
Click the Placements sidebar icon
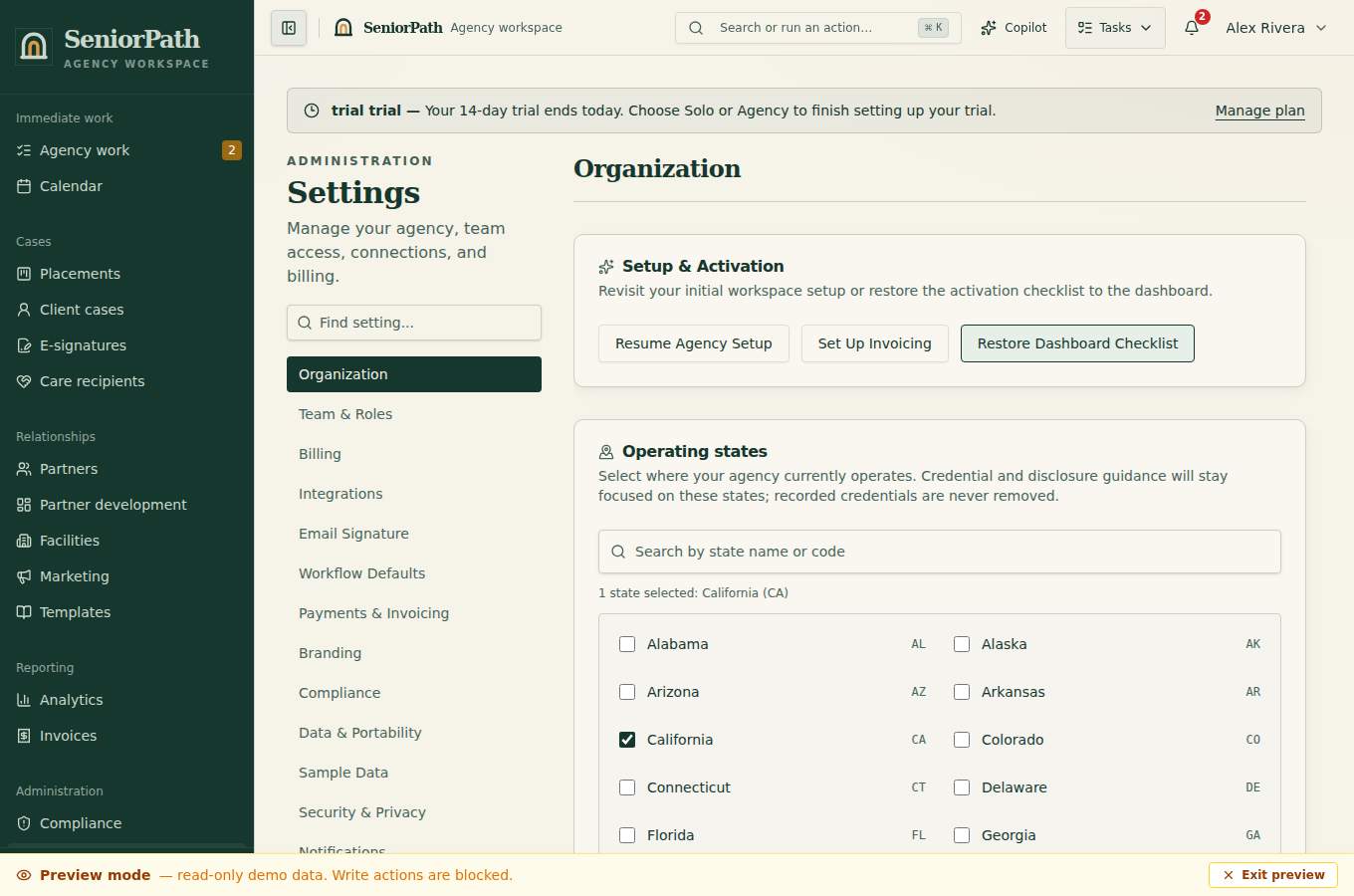[x=24, y=274]
